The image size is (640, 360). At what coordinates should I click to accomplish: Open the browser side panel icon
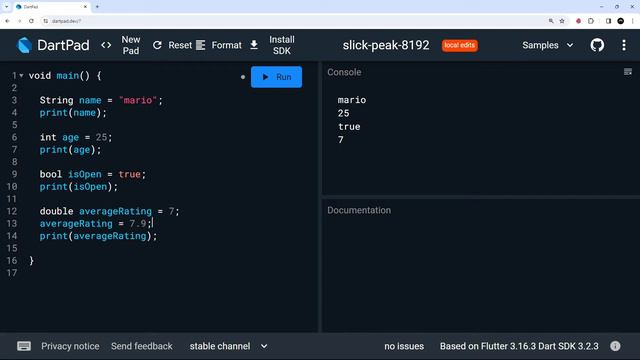(608, 21)
